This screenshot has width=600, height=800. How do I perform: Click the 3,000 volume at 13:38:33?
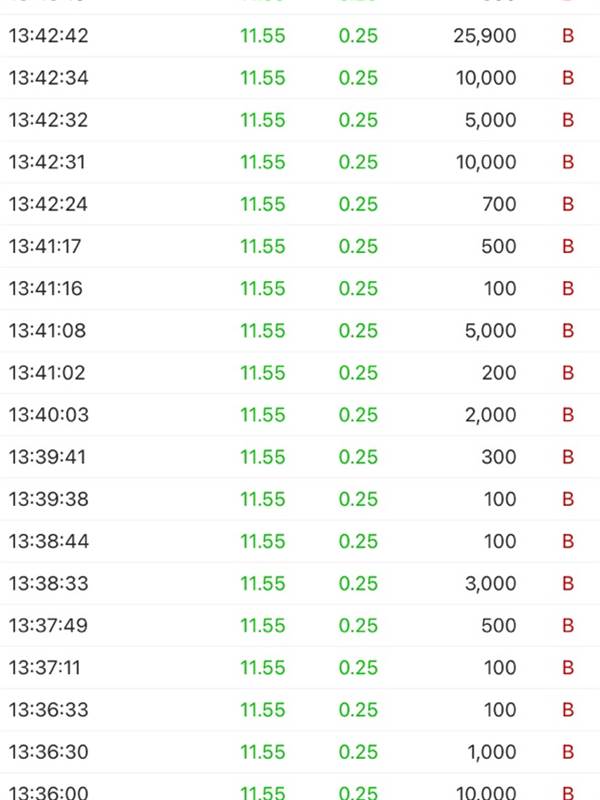point(490,583)
